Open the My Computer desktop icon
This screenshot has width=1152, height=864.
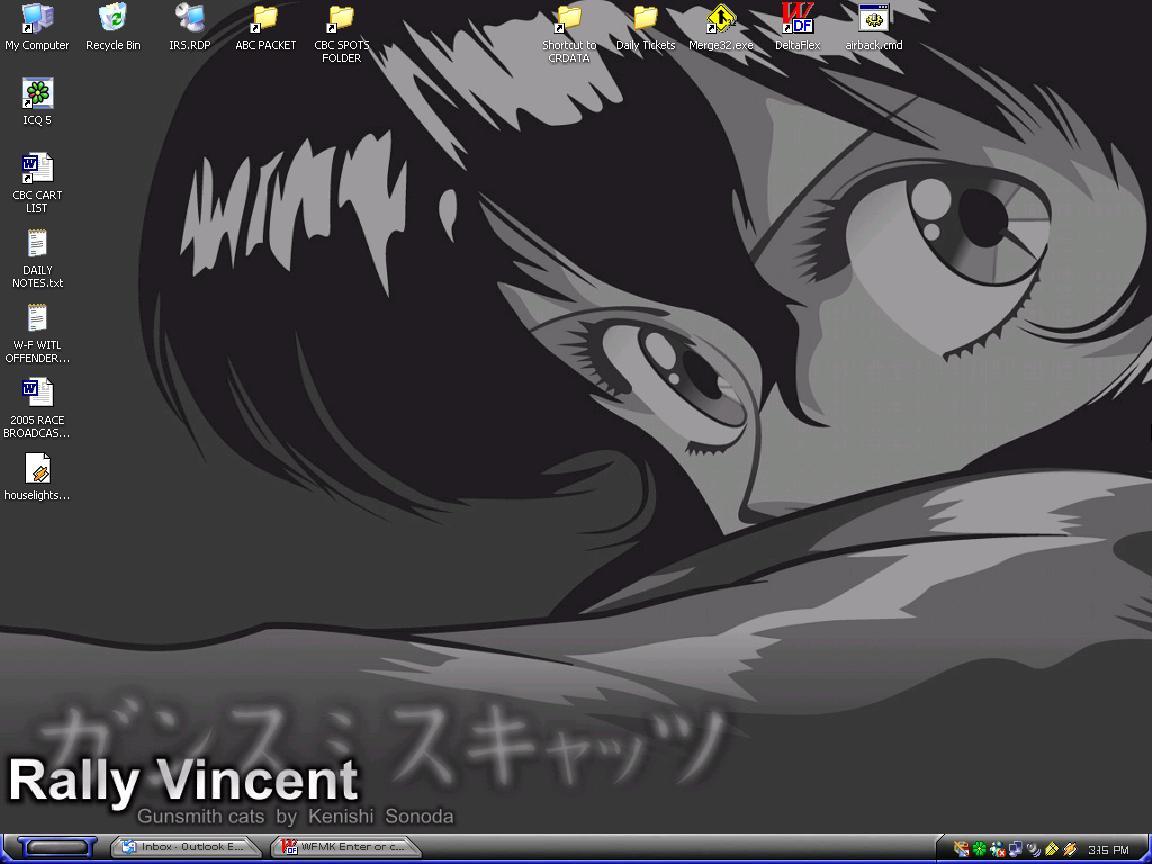pos(37,18)
